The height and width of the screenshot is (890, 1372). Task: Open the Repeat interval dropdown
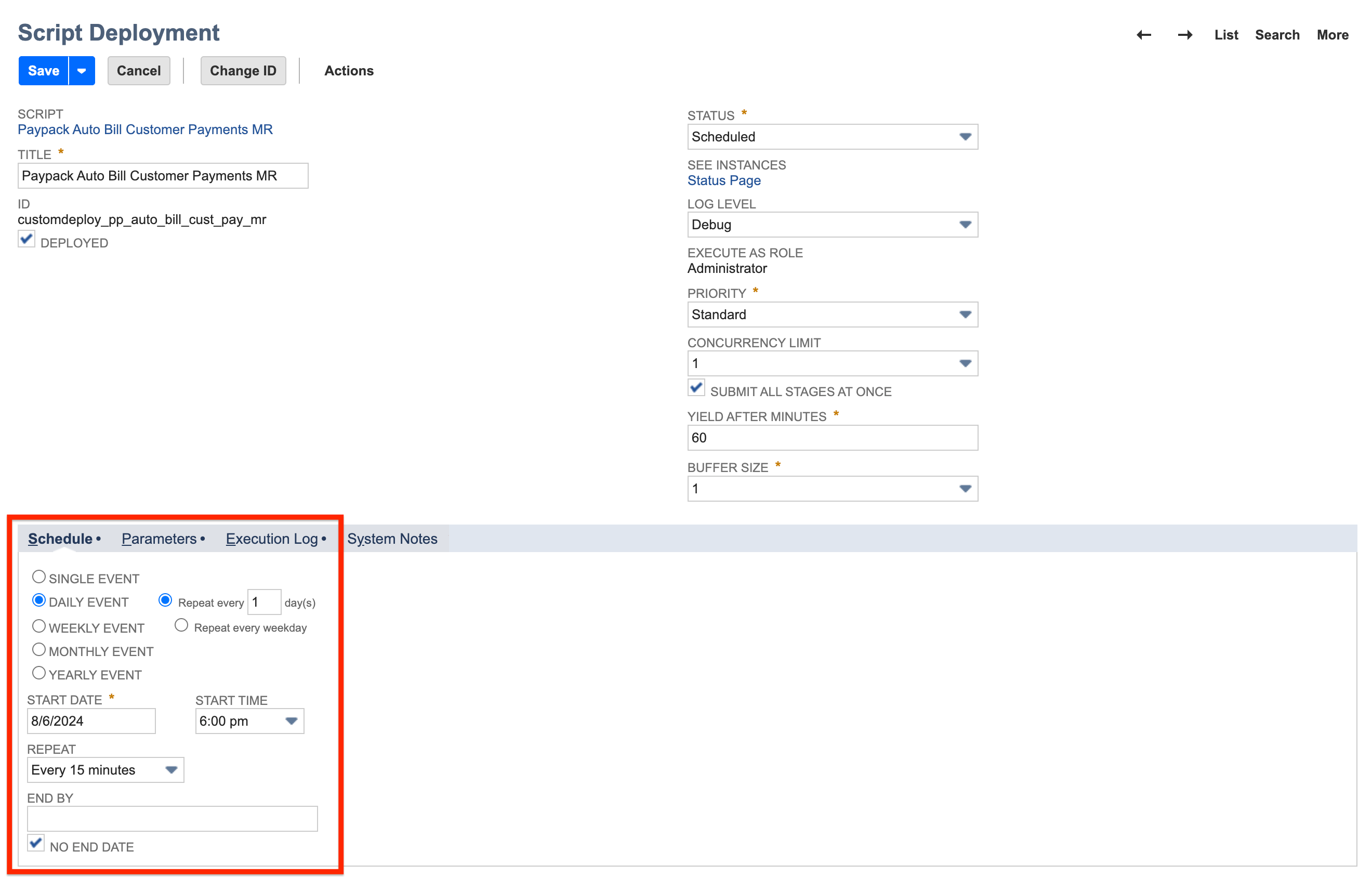pos(170,769)
